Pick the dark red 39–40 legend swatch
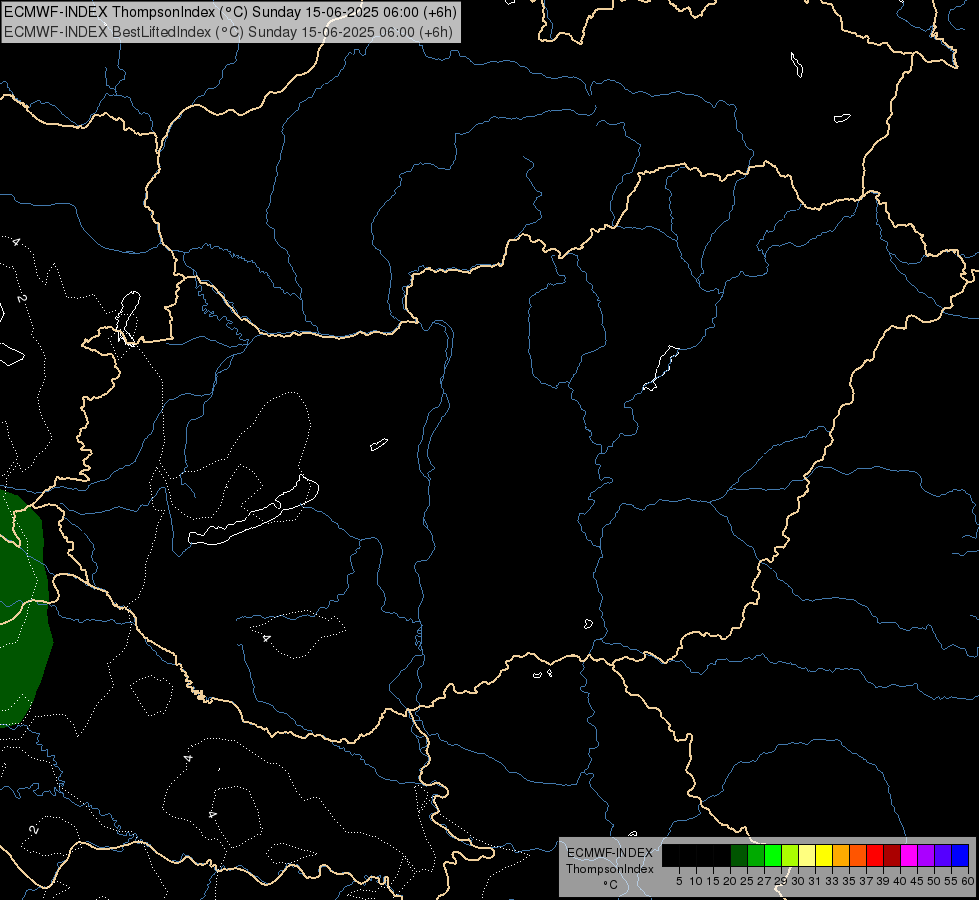Image resolution: width=979 pixels, height=900 pixels. coord(892,855)
